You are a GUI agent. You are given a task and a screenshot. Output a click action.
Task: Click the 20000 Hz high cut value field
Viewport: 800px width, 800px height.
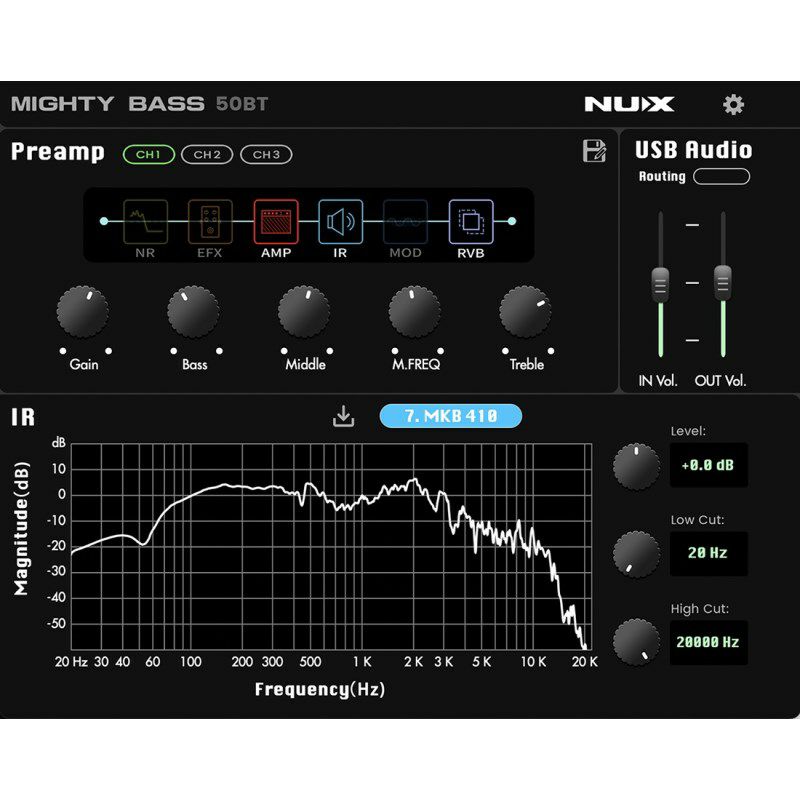tap(709, 642)
